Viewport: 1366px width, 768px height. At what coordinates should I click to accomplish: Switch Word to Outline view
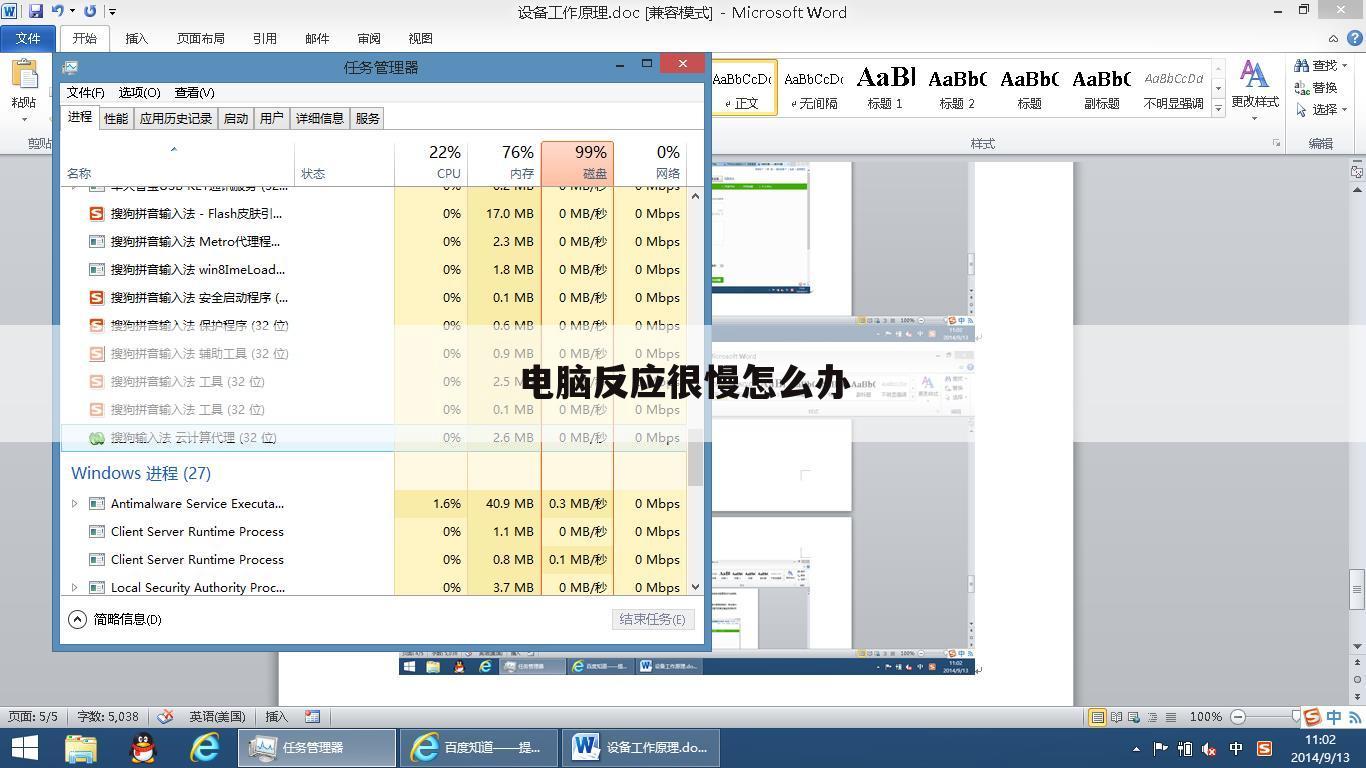(x=1152, y=717)
